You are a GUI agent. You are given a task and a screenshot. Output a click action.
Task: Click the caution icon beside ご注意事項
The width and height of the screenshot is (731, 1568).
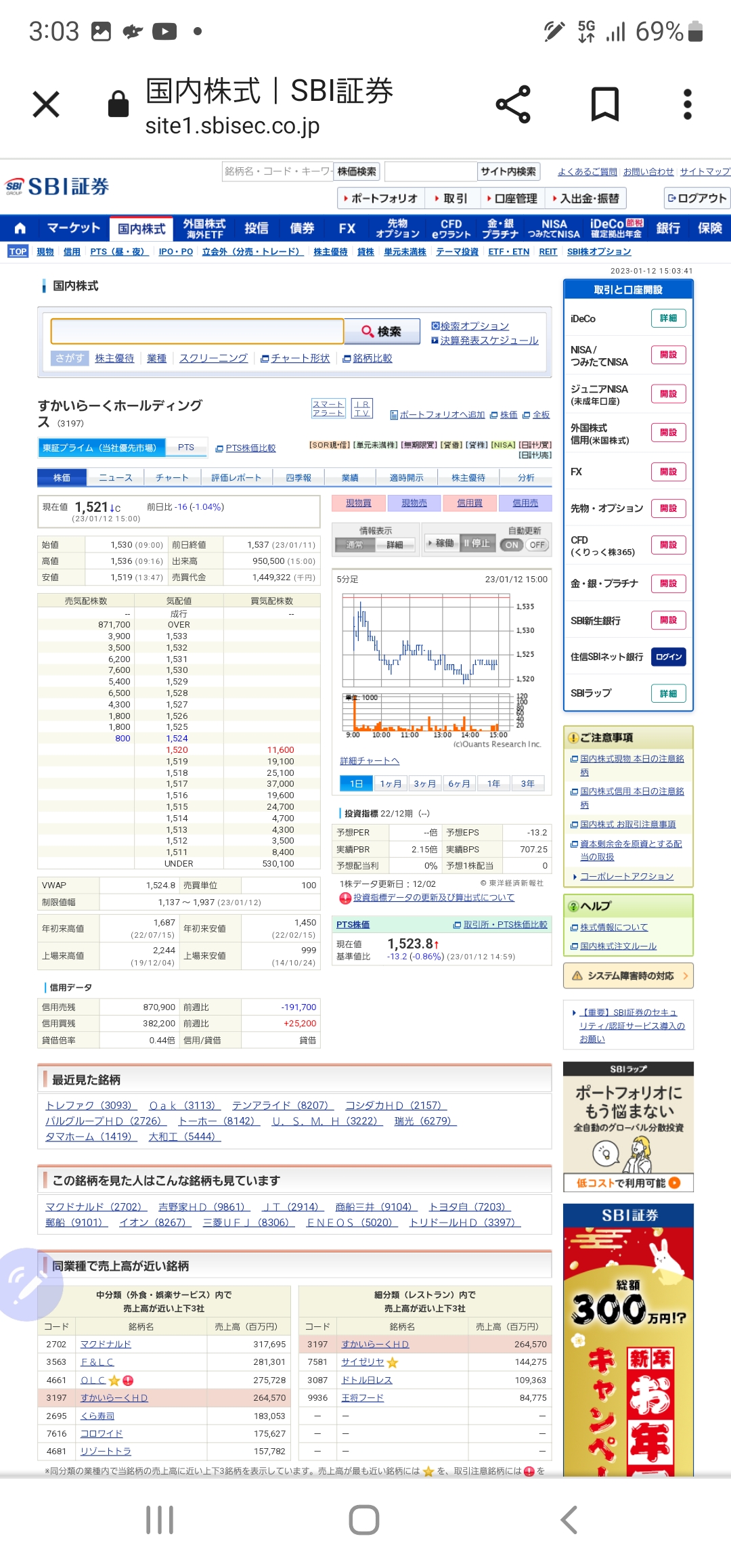573,737
